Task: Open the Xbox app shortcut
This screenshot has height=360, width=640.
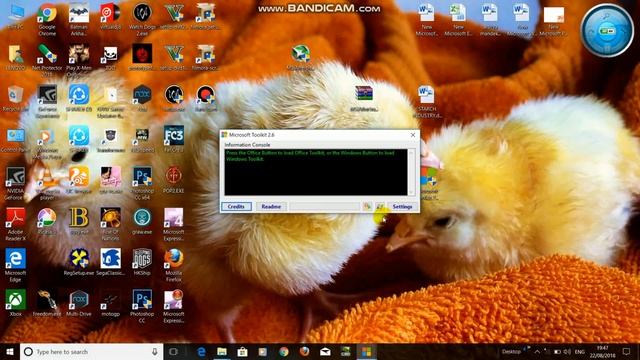Action: (16, 302)
